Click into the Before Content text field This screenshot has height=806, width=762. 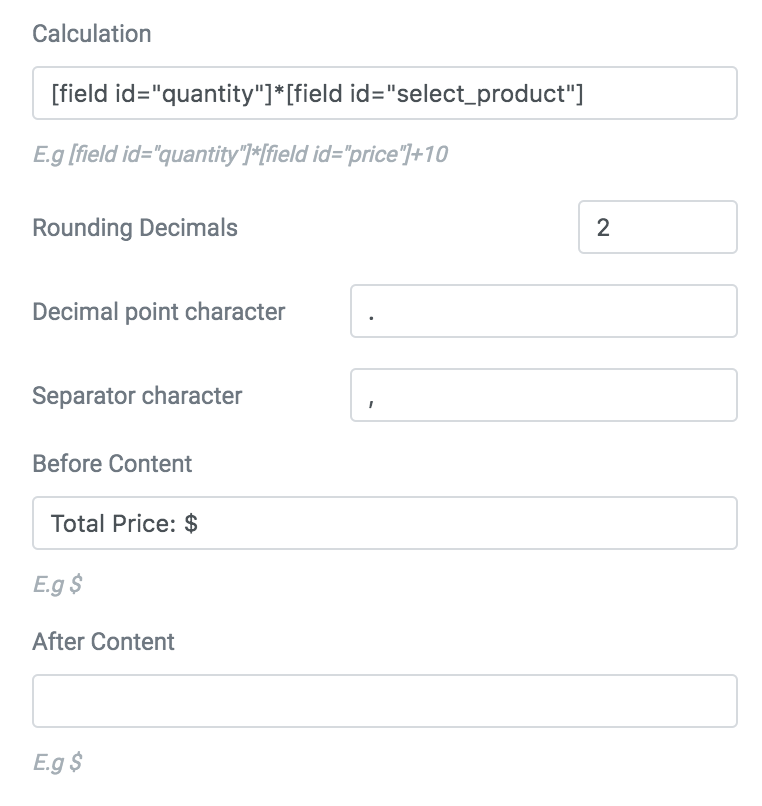tap(385, 523)
